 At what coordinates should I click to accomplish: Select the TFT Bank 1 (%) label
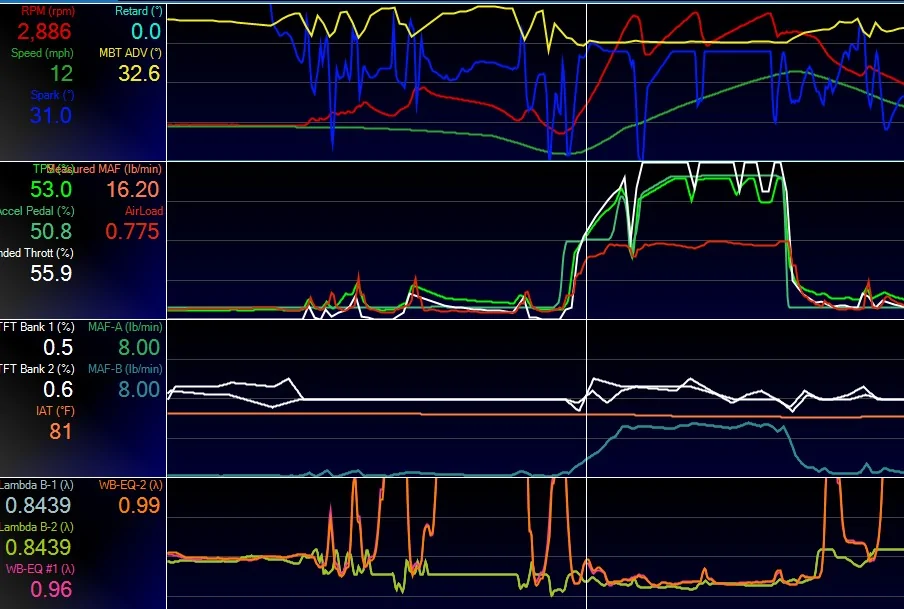[x=37, y=327]
